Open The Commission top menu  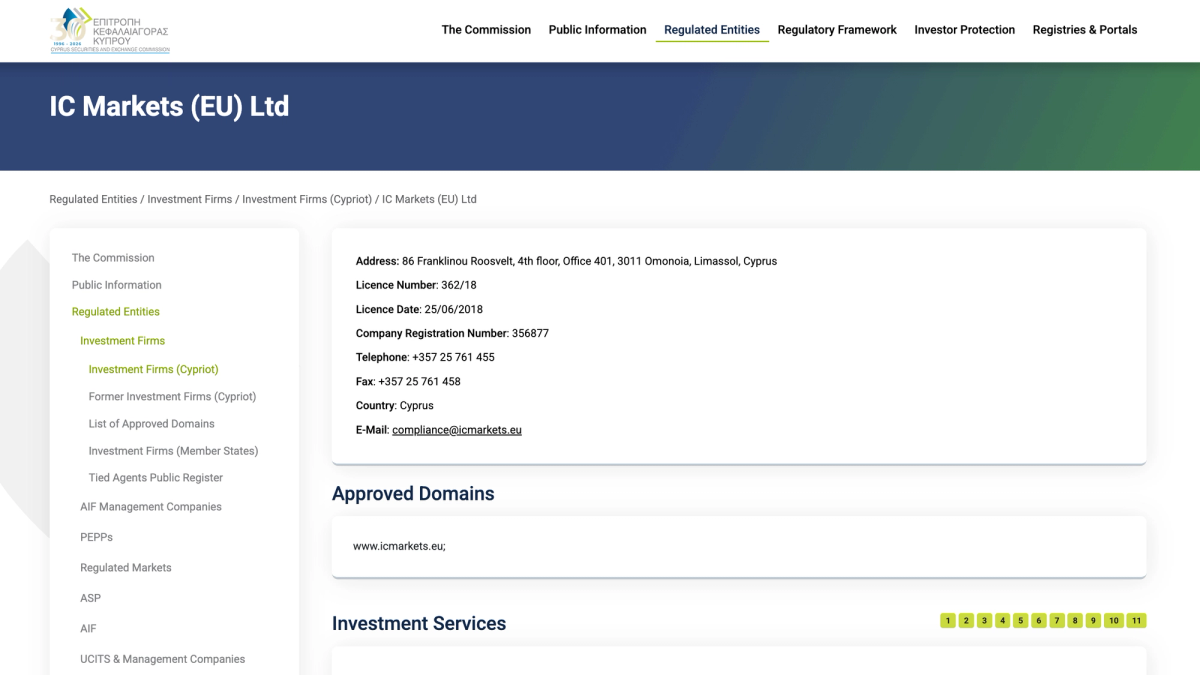(x=486, y=30)
